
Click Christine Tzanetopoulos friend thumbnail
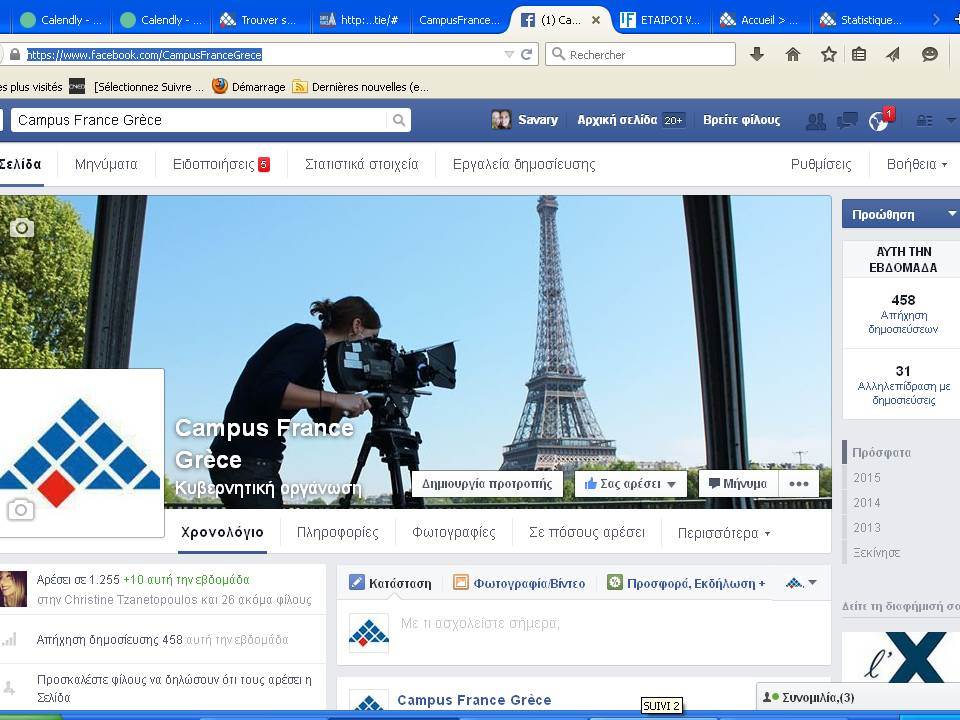[13, 589]
